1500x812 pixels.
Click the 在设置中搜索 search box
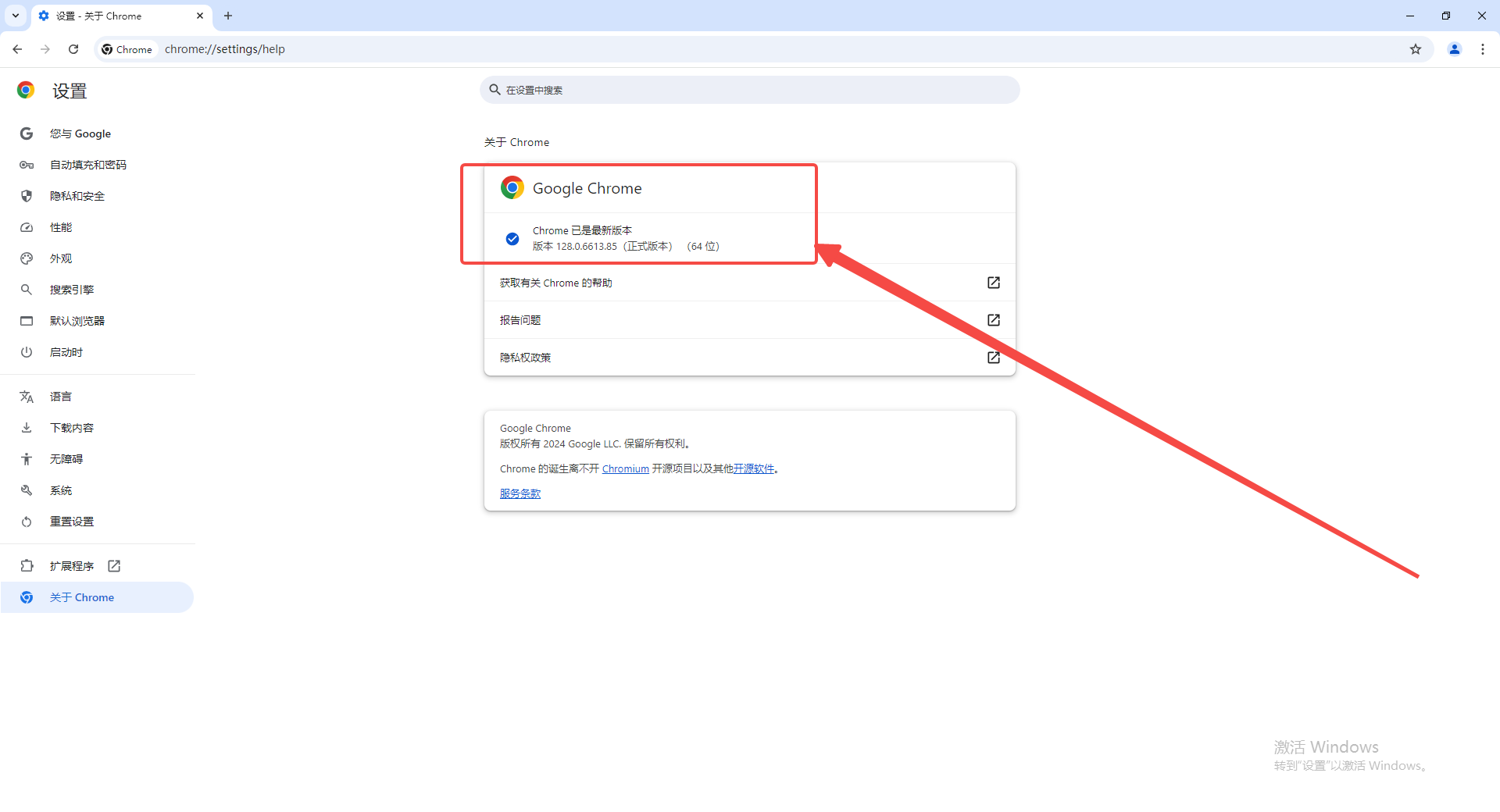(750, 90)
